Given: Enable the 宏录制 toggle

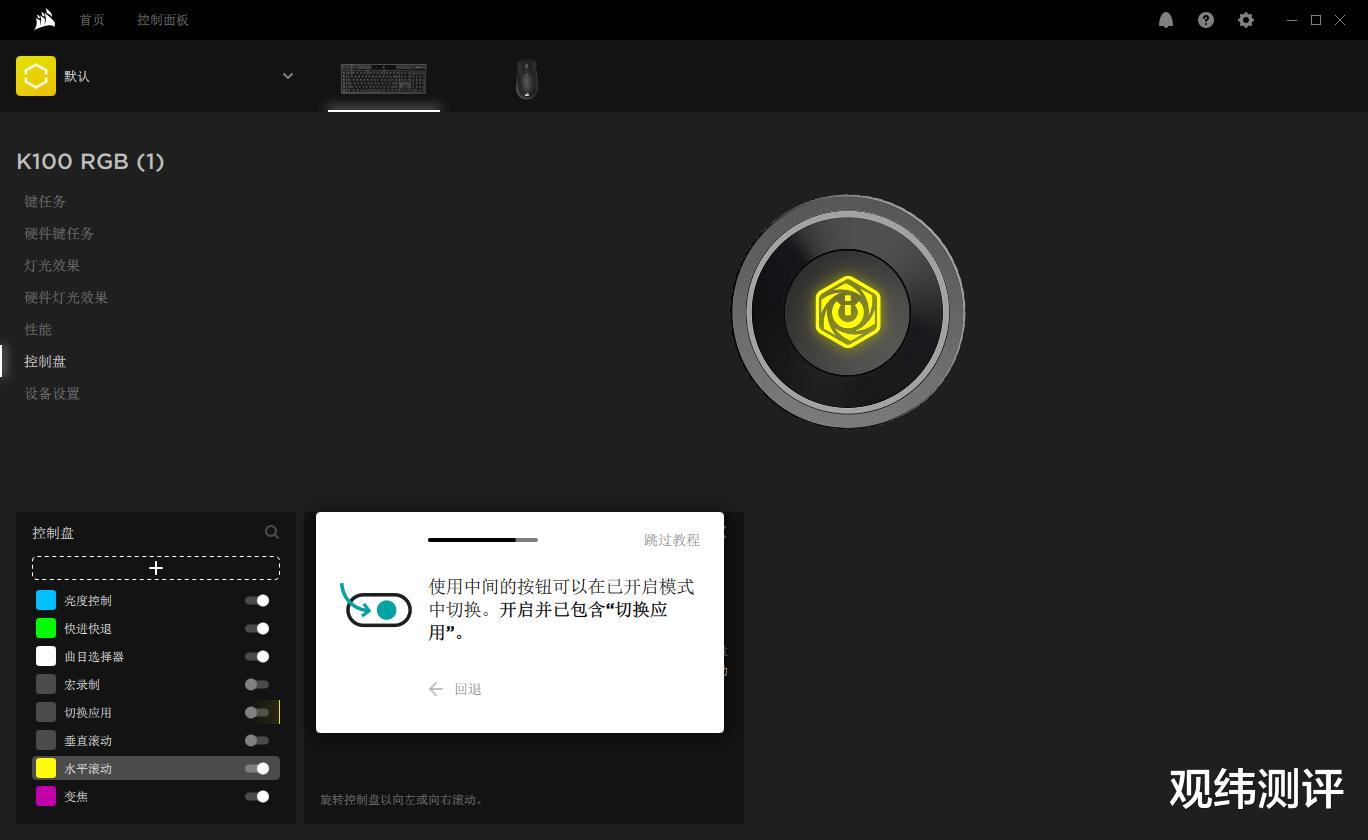Looking at the screenshot, I should (x=256, y=684).
